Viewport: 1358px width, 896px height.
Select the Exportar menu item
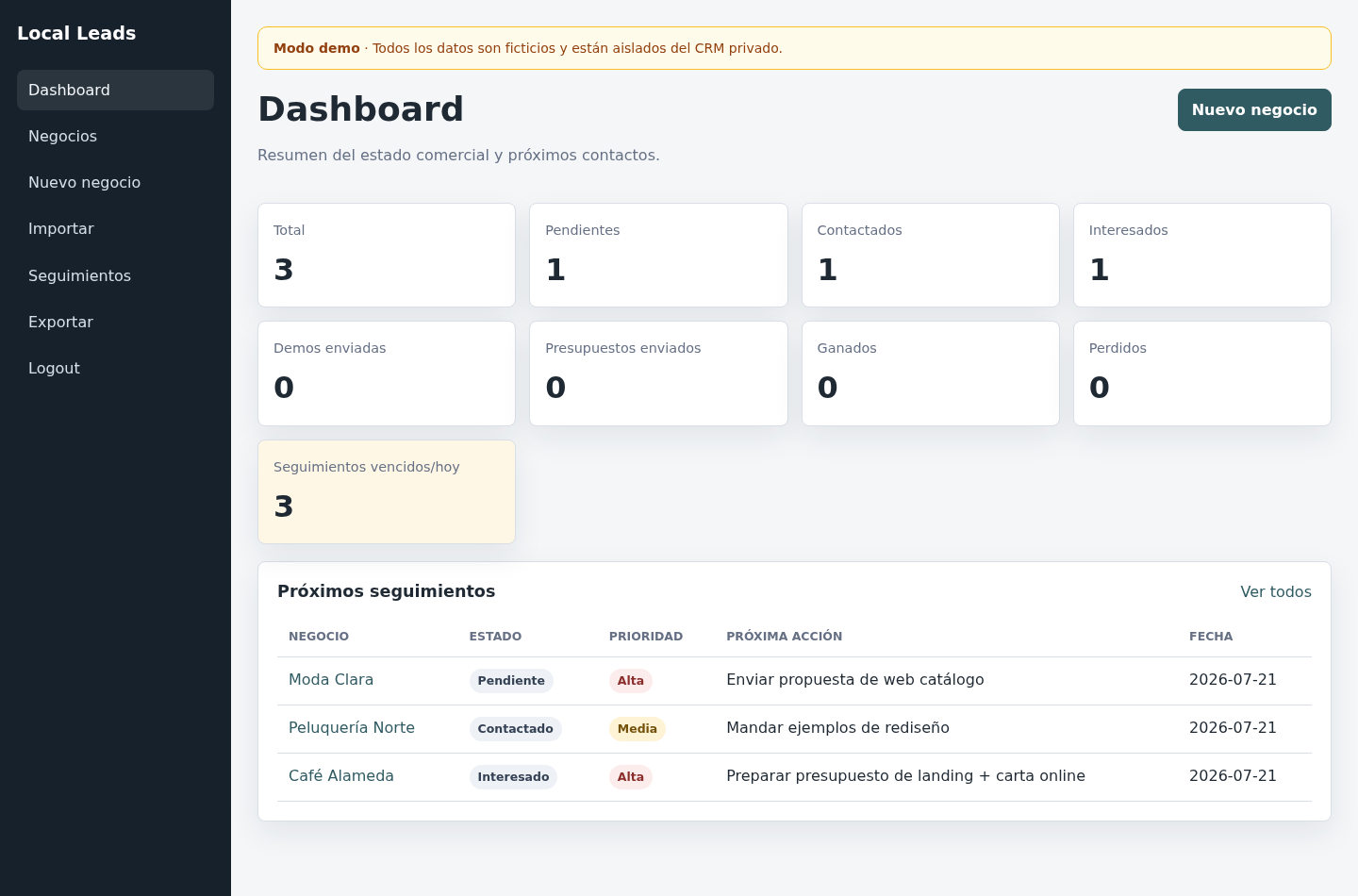[x=115, y=322]
